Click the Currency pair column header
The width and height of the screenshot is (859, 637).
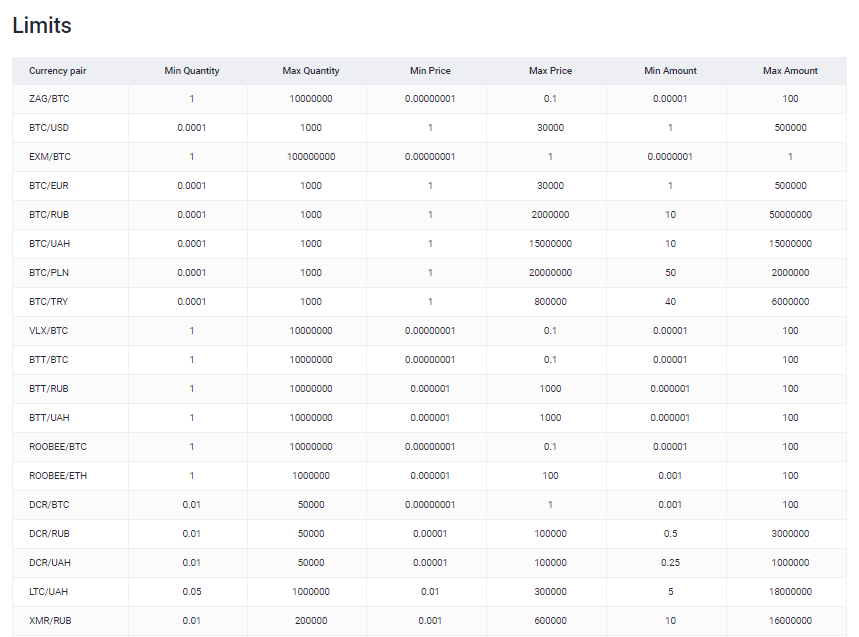click(57, 71)
